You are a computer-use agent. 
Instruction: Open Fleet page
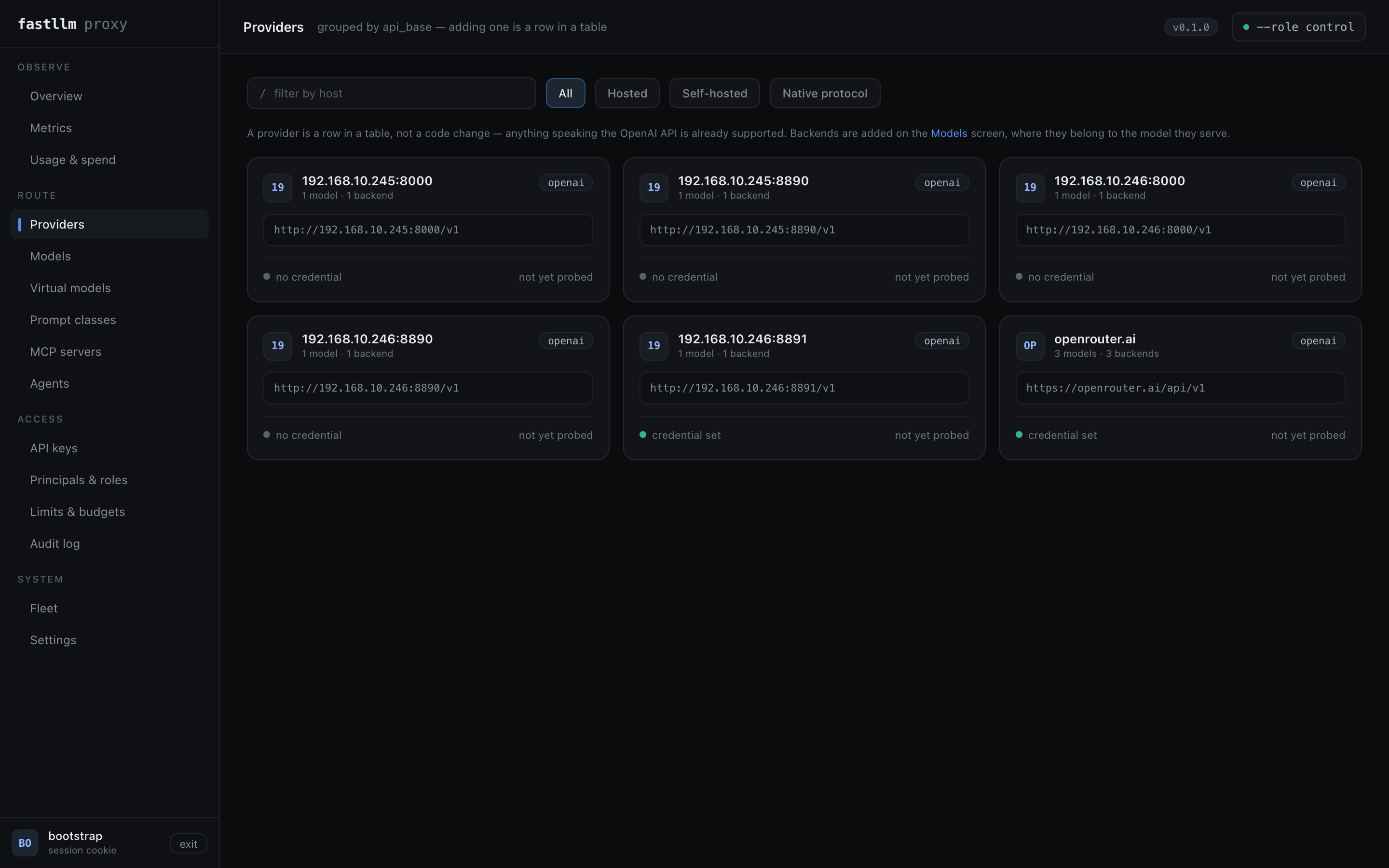(109, 609)
